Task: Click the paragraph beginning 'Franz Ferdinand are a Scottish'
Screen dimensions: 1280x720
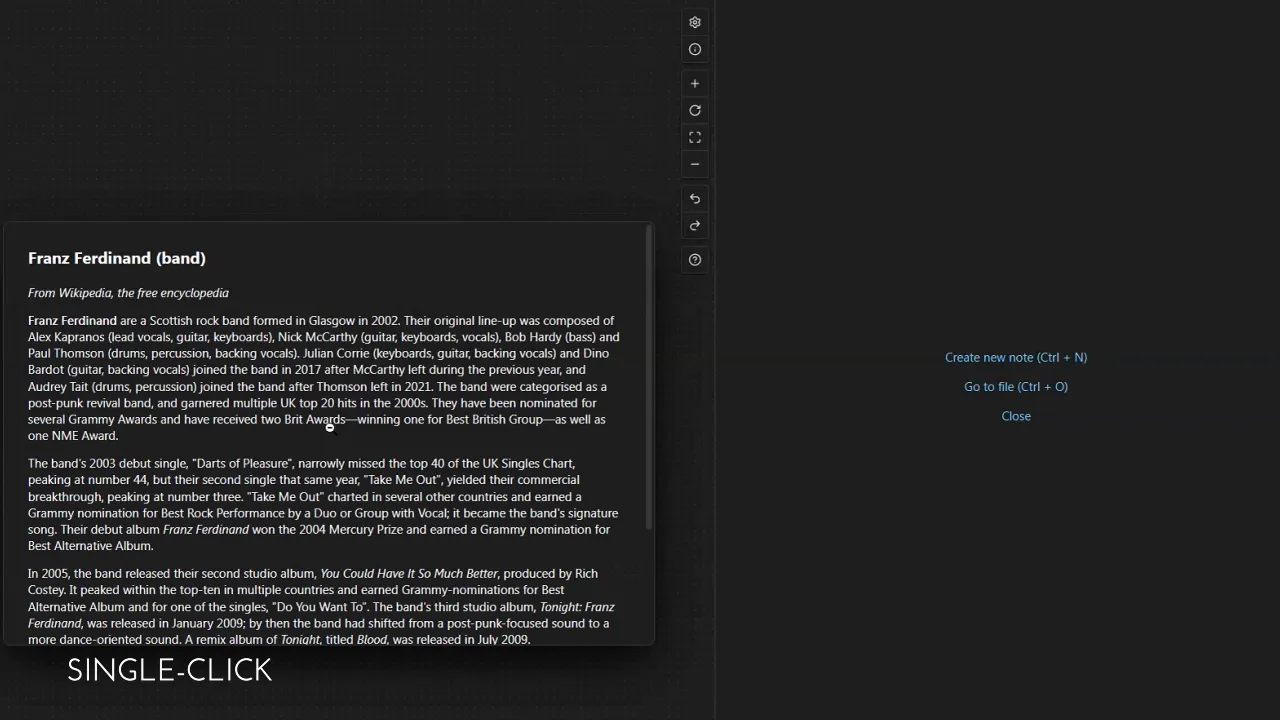Action: click(x=324, y=378)
